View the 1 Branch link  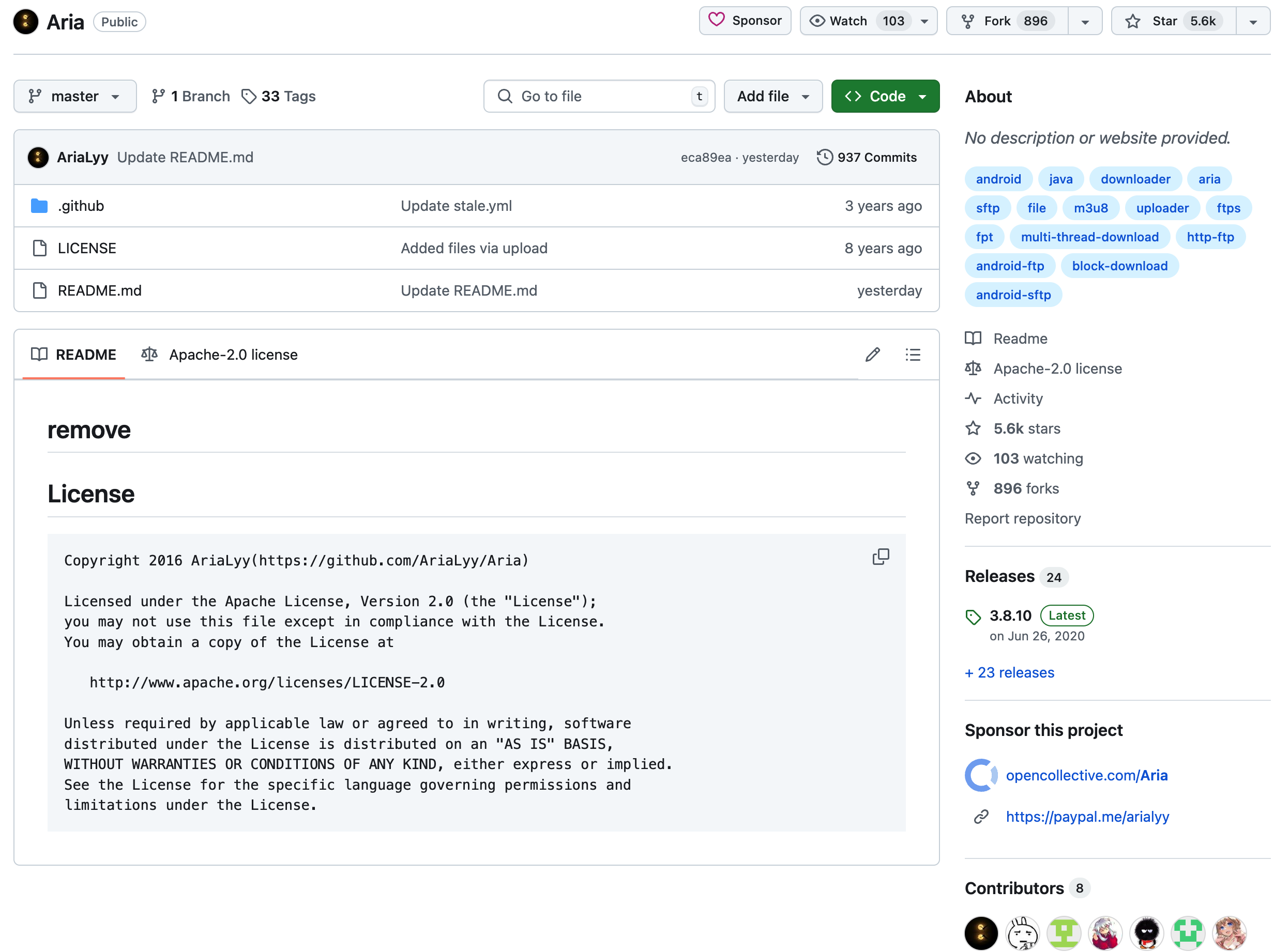click(191, 96)
